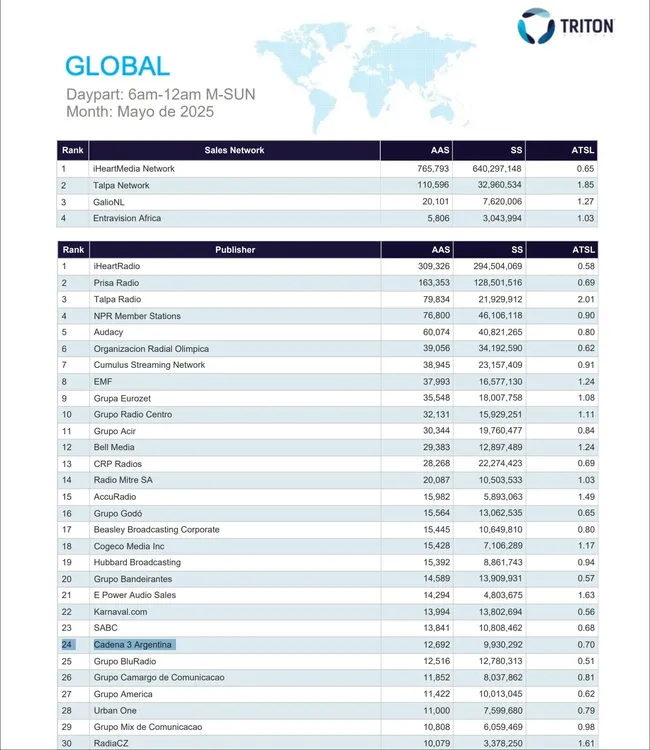650x750 pixels.
Task: Click the Karnaval.com publisher entry
Action: click(x=120, y=612)
